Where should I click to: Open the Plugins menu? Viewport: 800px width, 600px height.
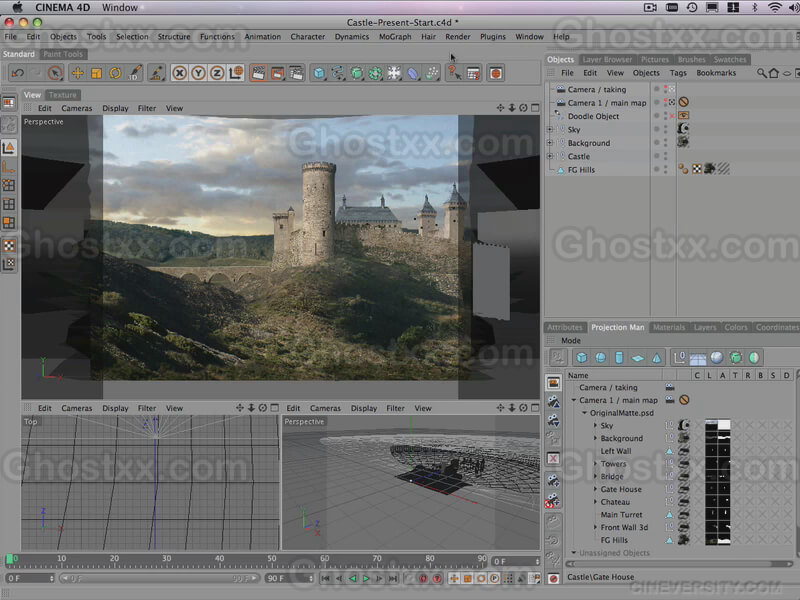click(493, 37)
